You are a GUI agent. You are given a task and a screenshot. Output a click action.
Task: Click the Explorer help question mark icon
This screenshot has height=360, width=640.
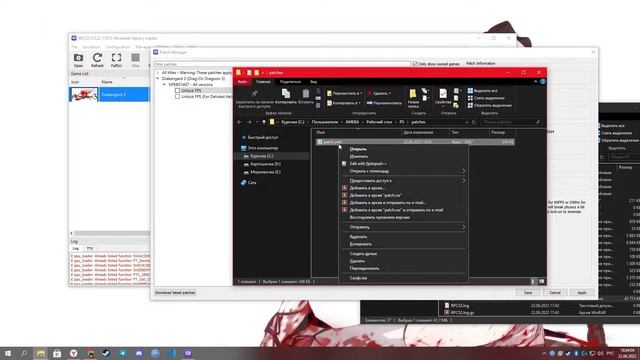click(x=542, y=82)
